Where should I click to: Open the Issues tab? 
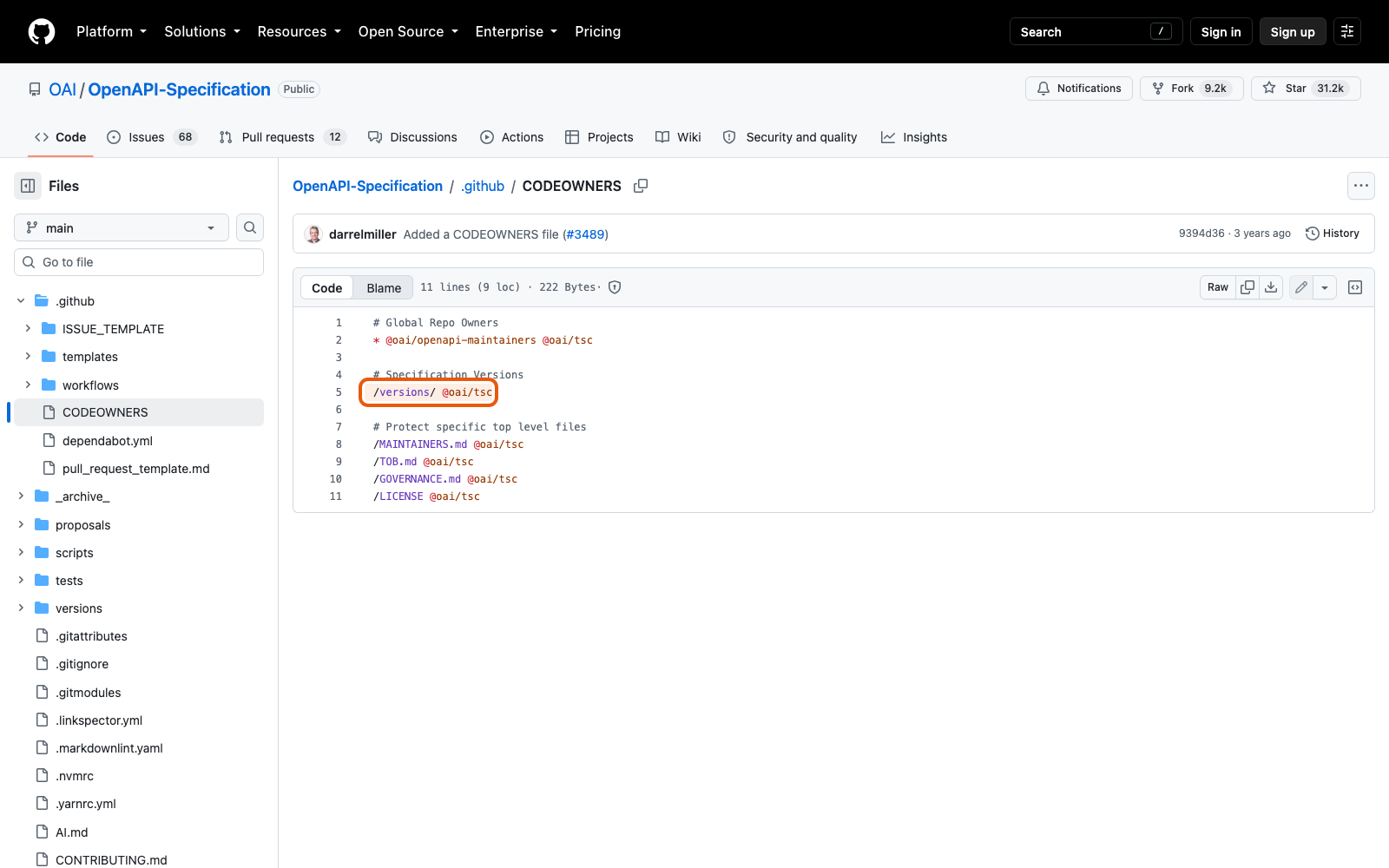coord(152,137)
